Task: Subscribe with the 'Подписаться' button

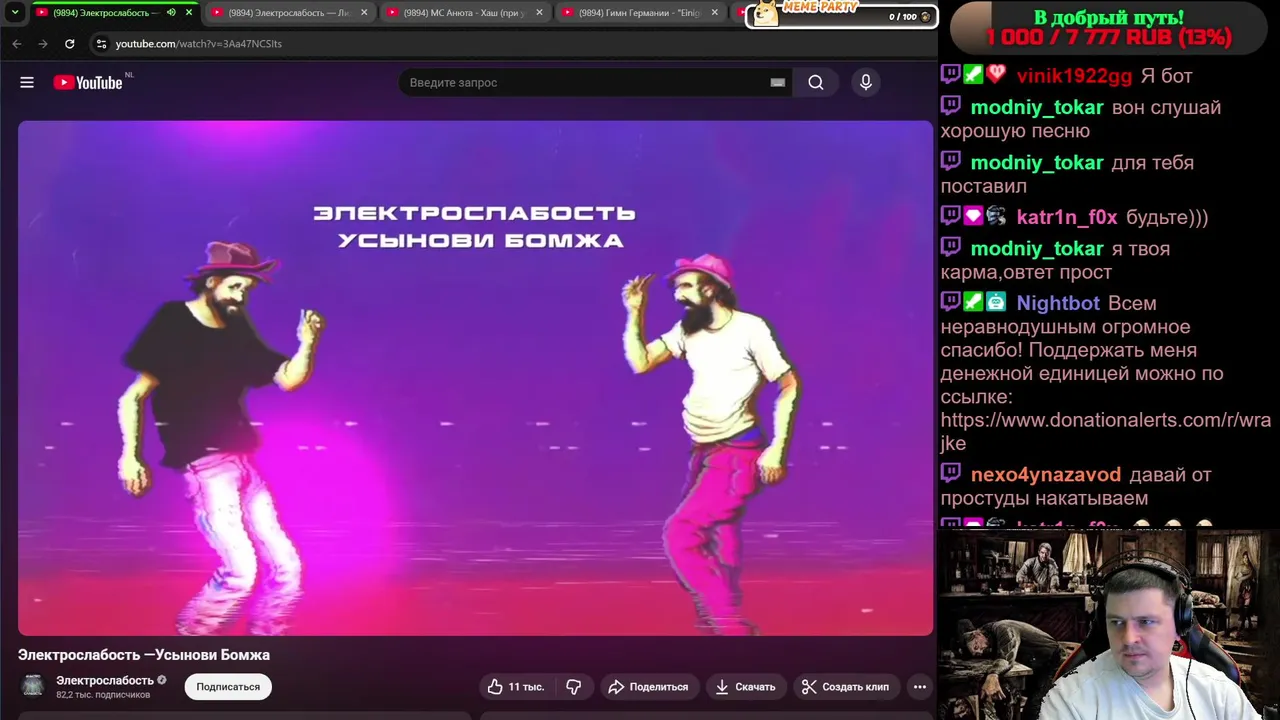Action: (228, 687)
